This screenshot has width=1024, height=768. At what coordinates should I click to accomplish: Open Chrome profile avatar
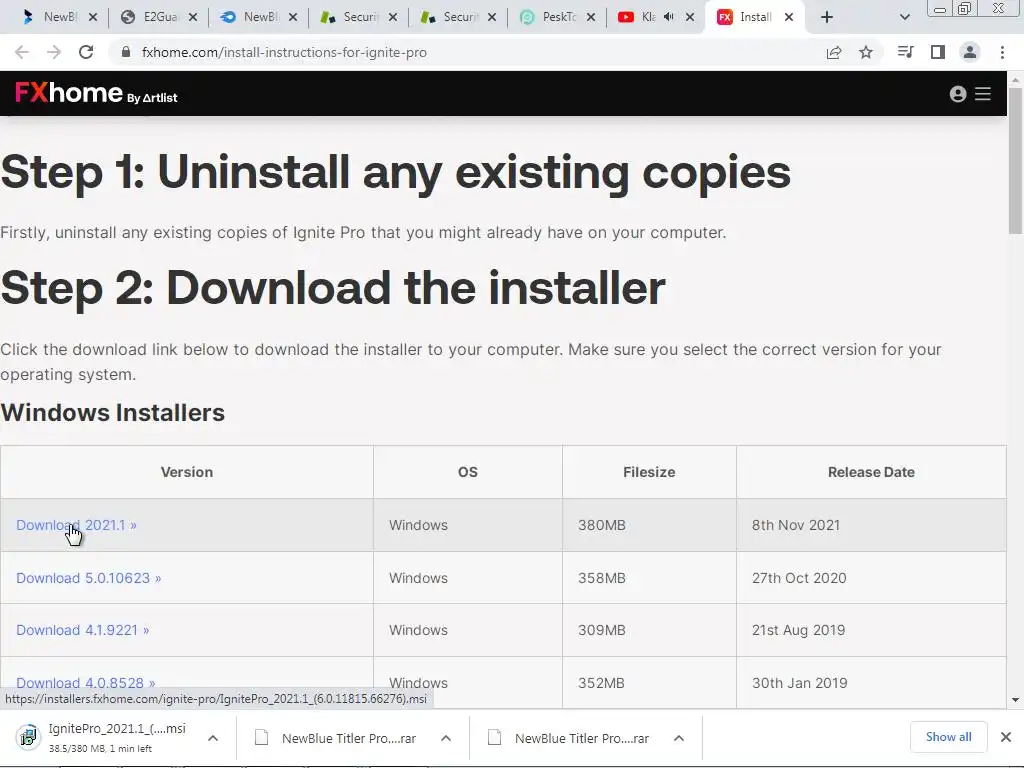(970, 52)
